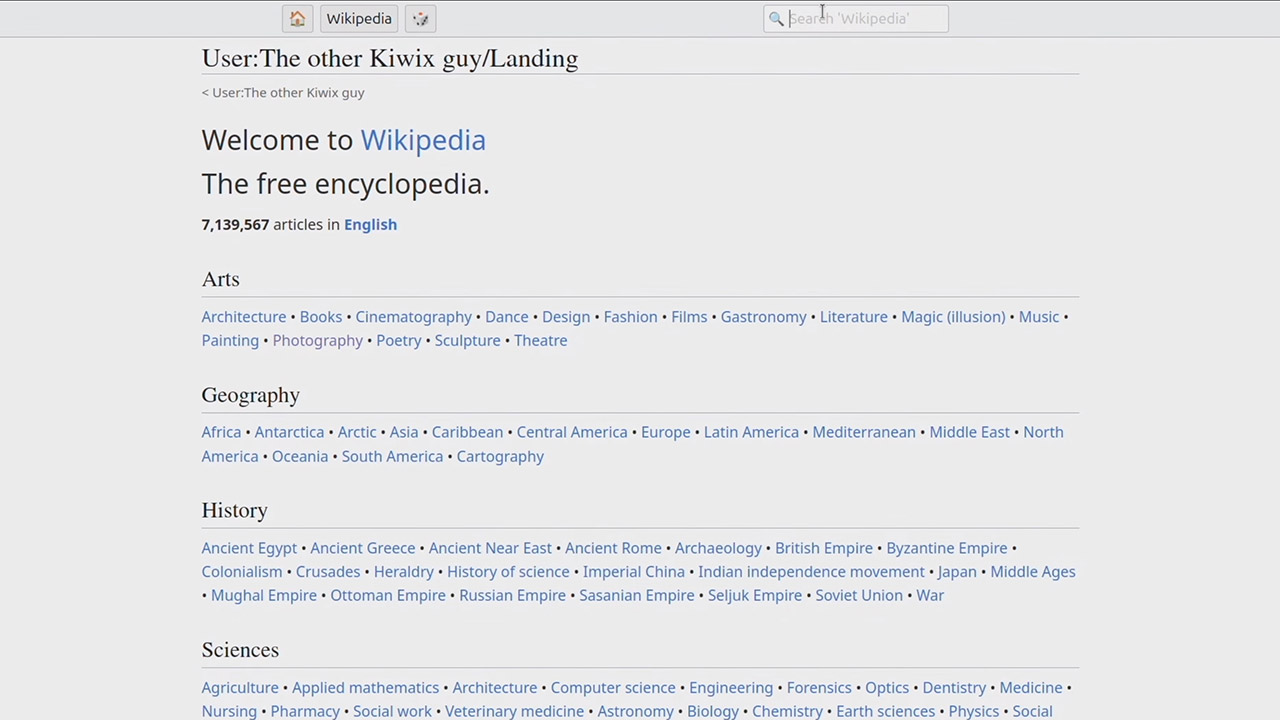Open the Applied mathematics link
The image size is (1280, 720).
click(x=366, y=688)
